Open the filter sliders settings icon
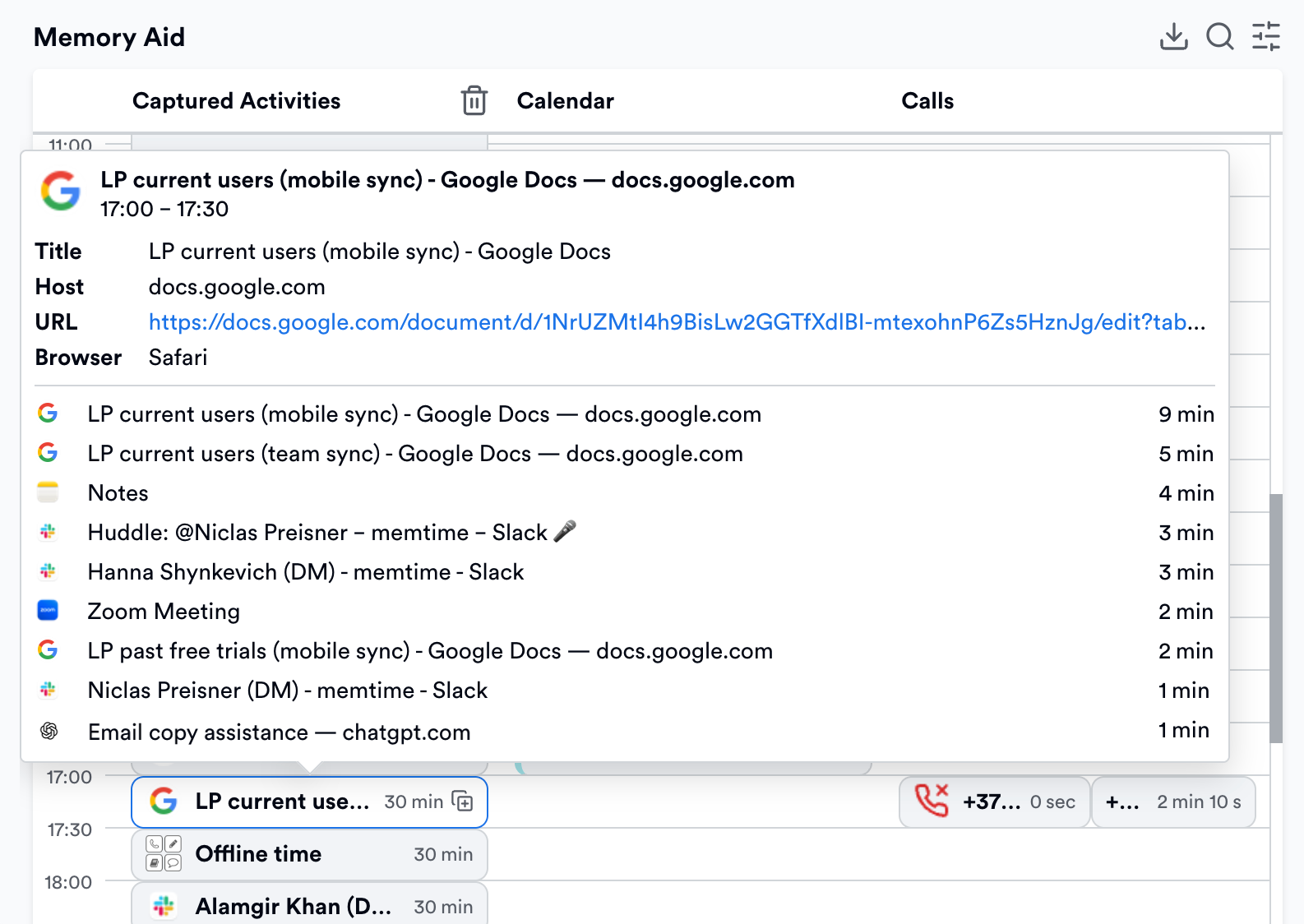Image resolution: width=1304 pixels, height=924 pixels. point(1266,36)
